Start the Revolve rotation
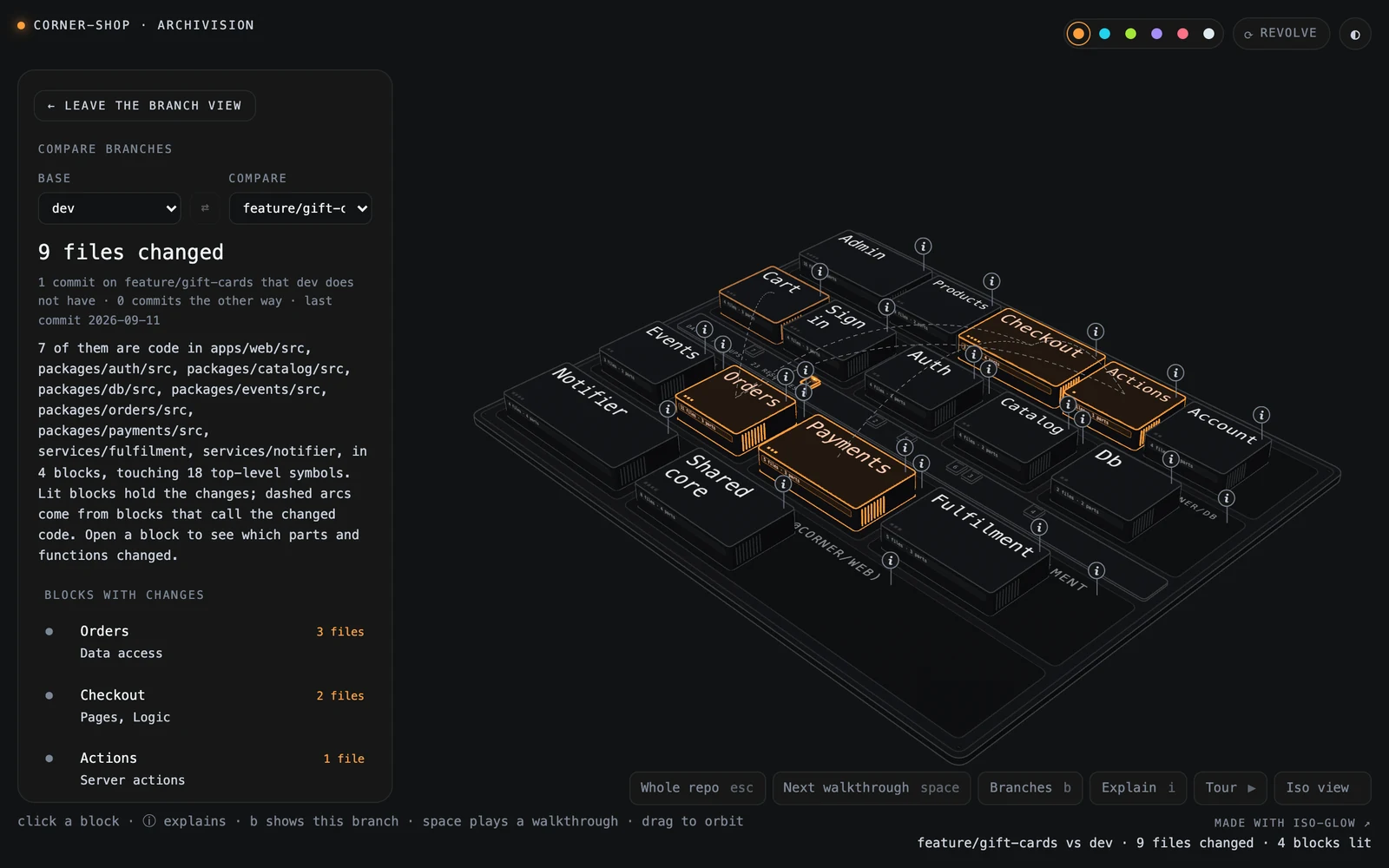 [x=1281, y=34]
